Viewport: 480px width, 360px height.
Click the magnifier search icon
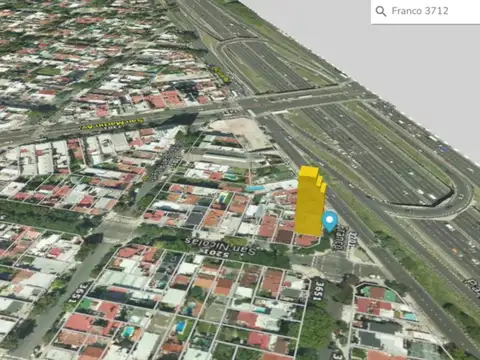pyautogui.click(x=381, y=11)
